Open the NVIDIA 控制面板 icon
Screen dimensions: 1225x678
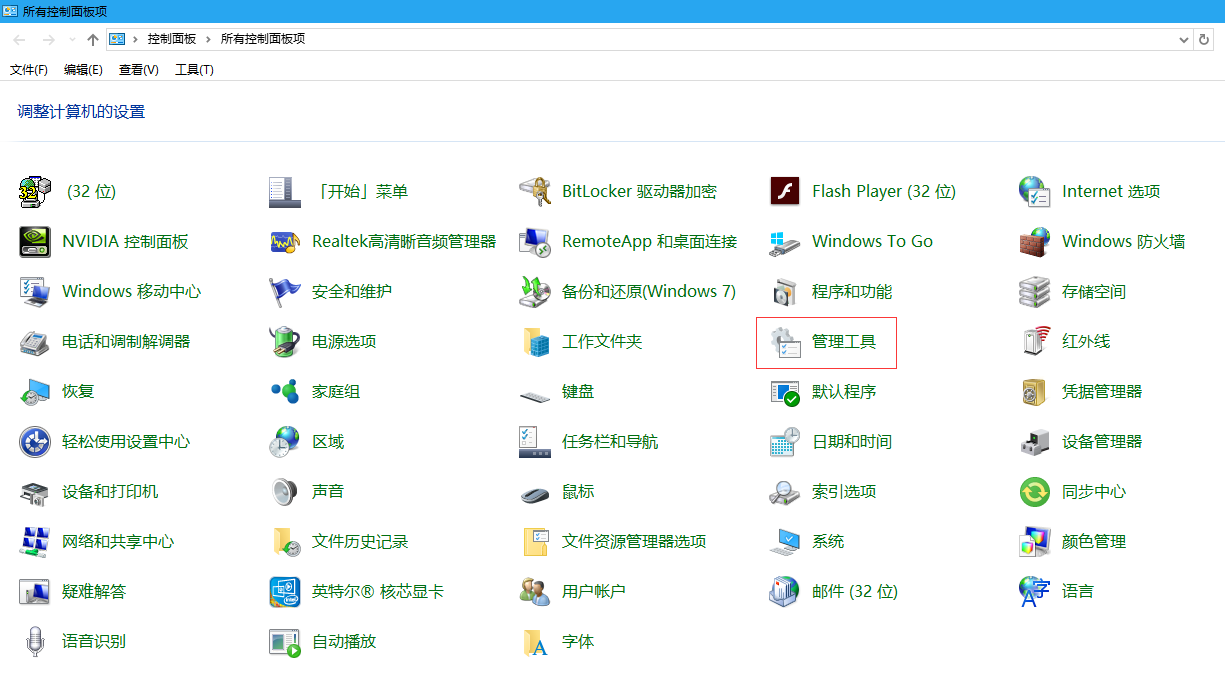[x=35, y=241]
